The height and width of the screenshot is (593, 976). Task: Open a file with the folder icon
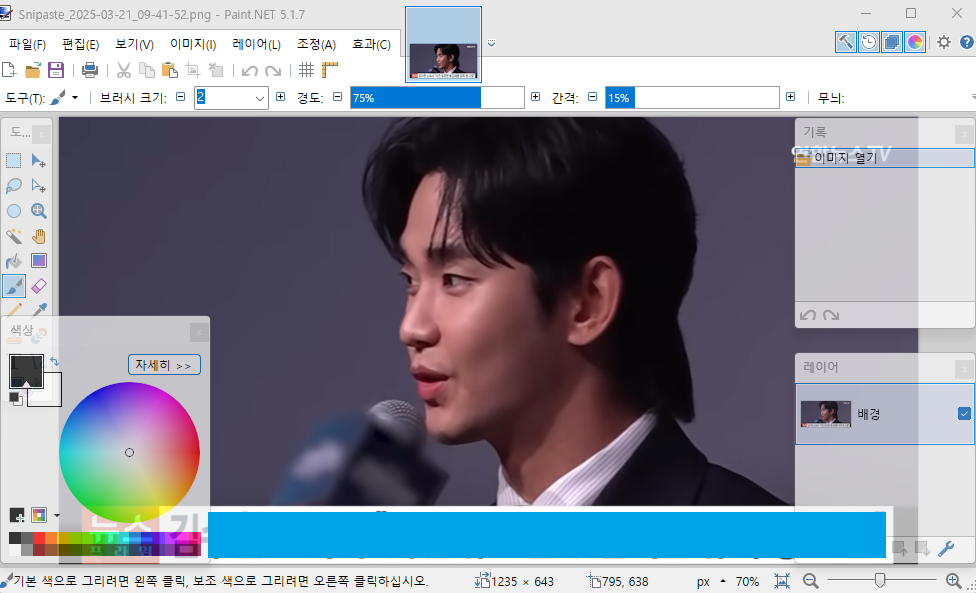tap(32, 70)
